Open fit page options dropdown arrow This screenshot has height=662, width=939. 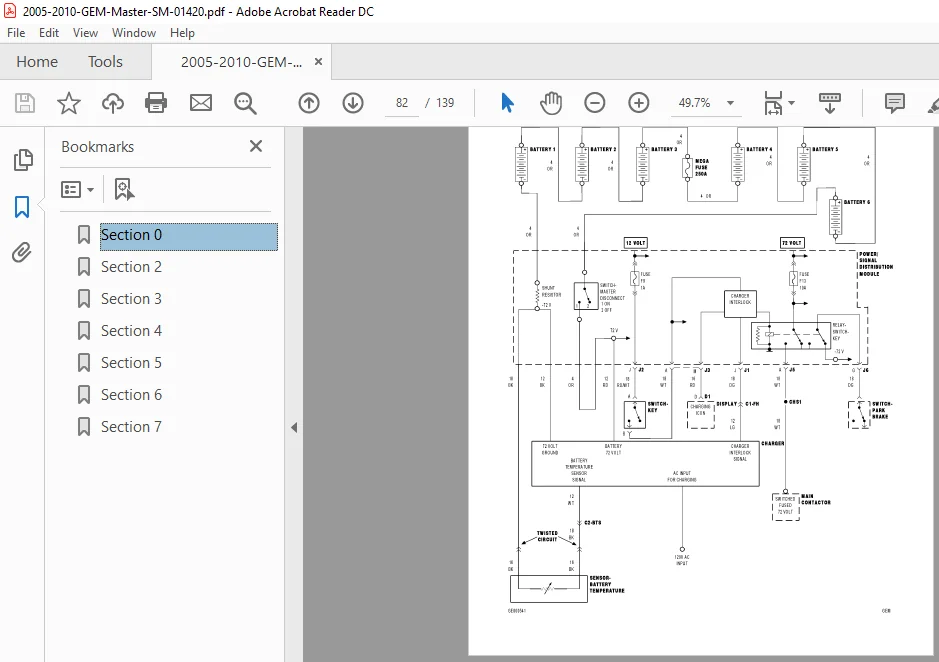coord(791,103)
